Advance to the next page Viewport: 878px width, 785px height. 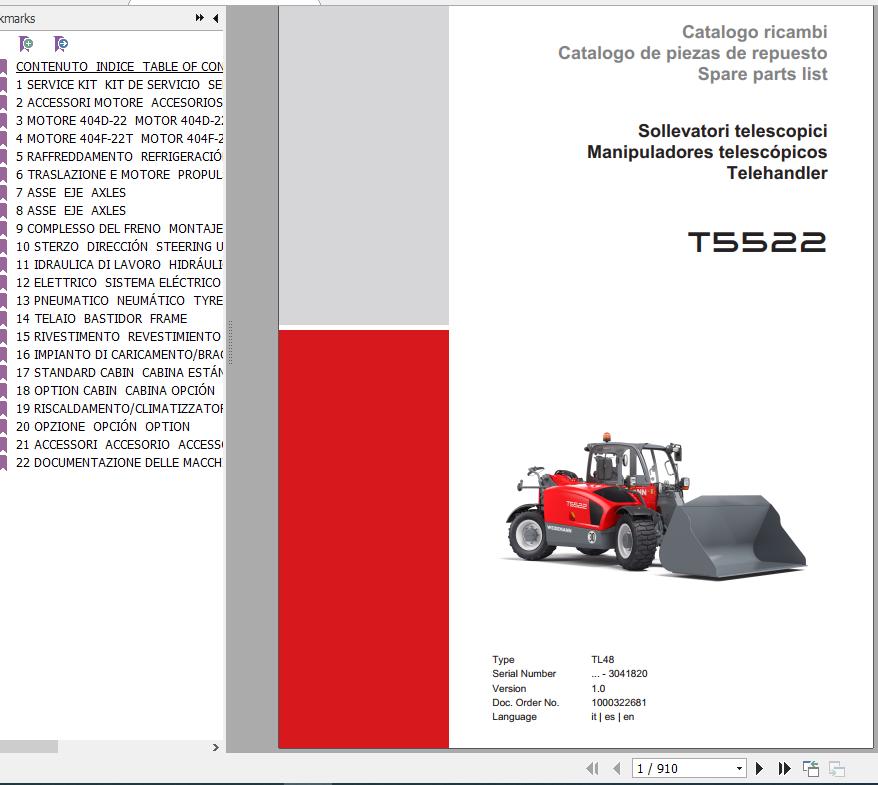(760, 768)
